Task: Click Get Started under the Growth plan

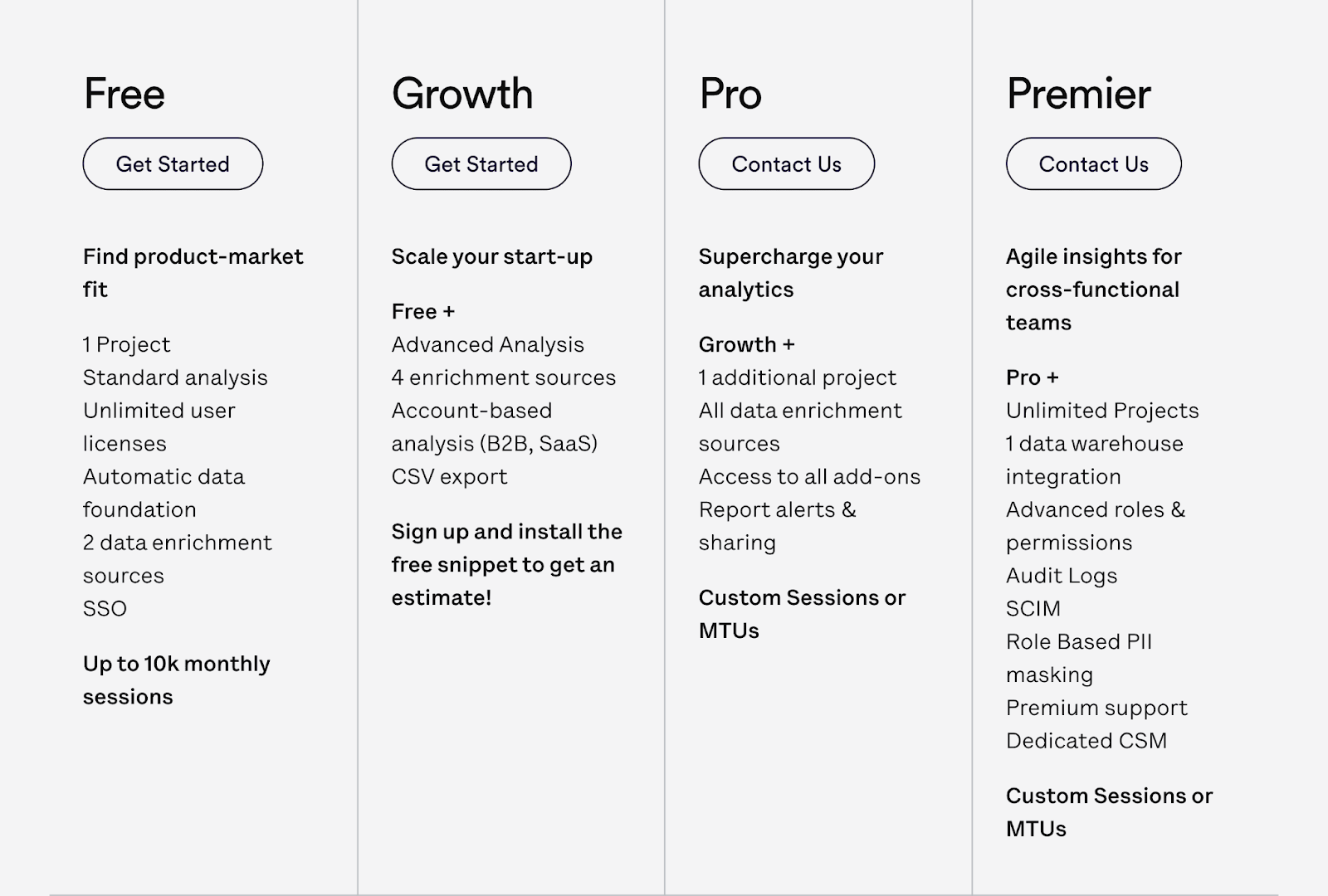Action: click(481, 163)
